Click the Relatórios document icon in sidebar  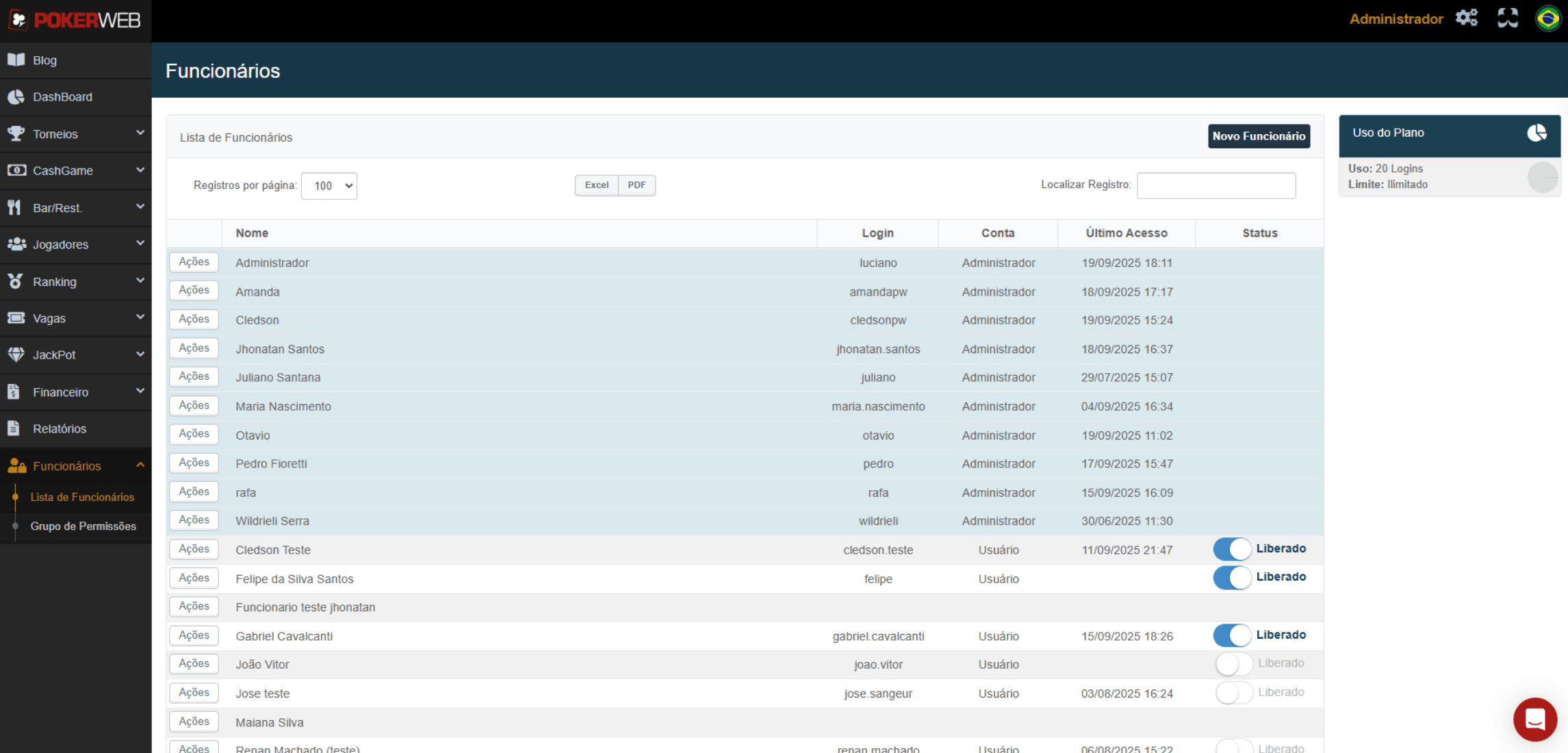coord(14,429)
